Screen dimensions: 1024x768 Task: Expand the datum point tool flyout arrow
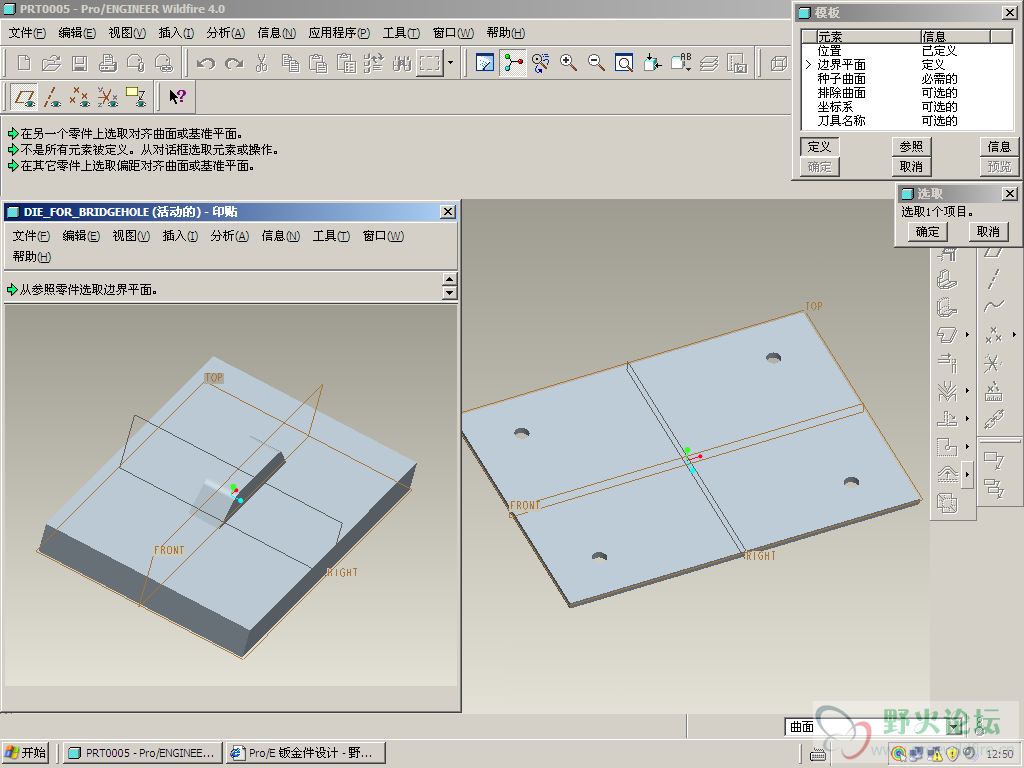point(1014,335)
